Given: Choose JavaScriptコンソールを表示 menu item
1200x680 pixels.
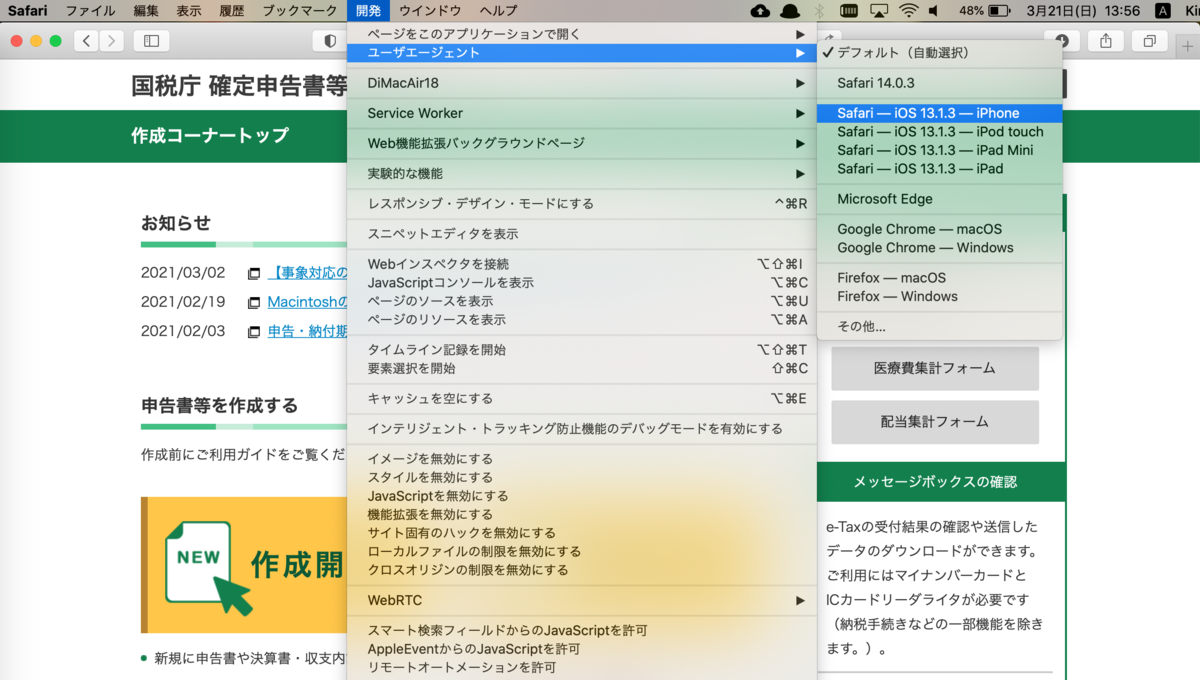Looking at the screenshot, I should pos(582,283).
